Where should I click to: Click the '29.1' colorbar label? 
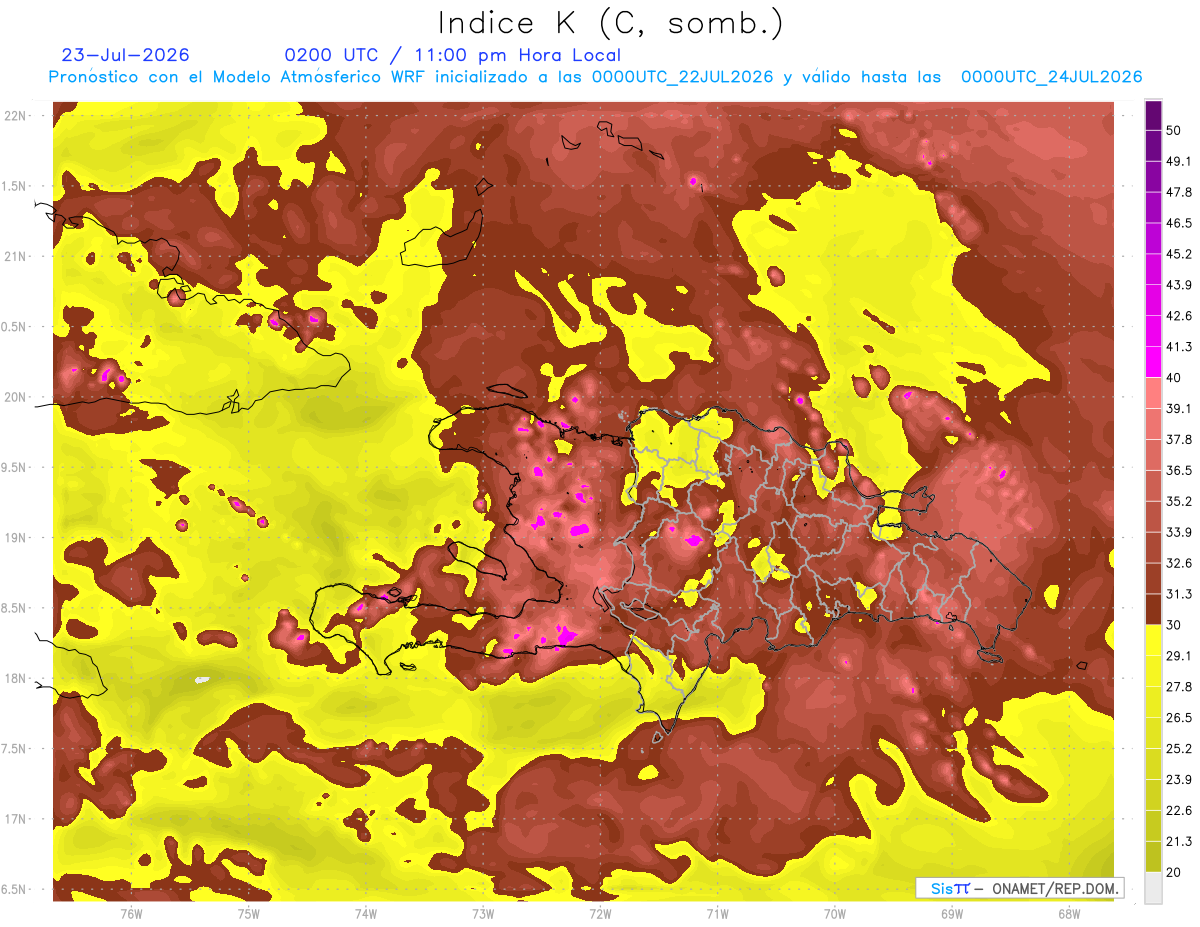tap(1179, 656)
